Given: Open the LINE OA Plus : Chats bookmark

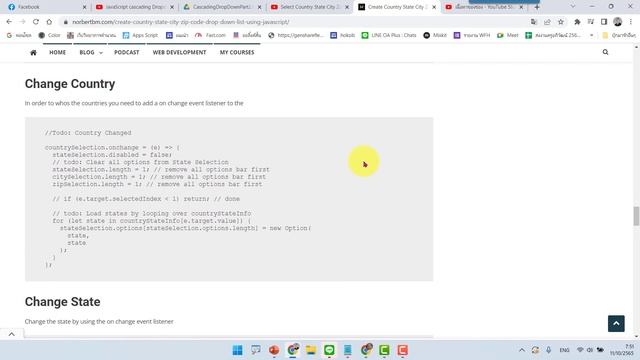Looking at the screenshot, I should 389,36.
